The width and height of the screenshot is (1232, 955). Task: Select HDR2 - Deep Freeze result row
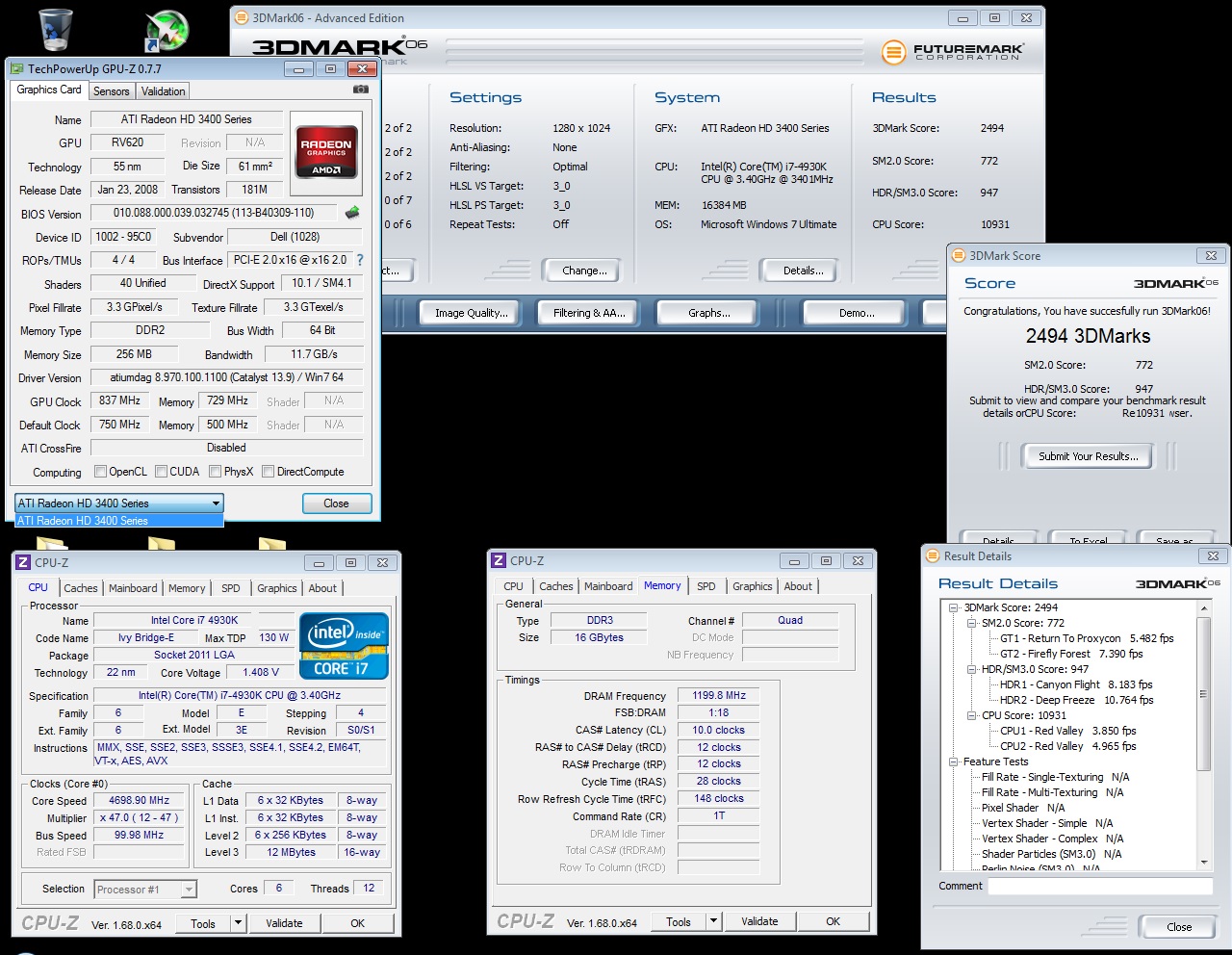(x=1076, y=700)
